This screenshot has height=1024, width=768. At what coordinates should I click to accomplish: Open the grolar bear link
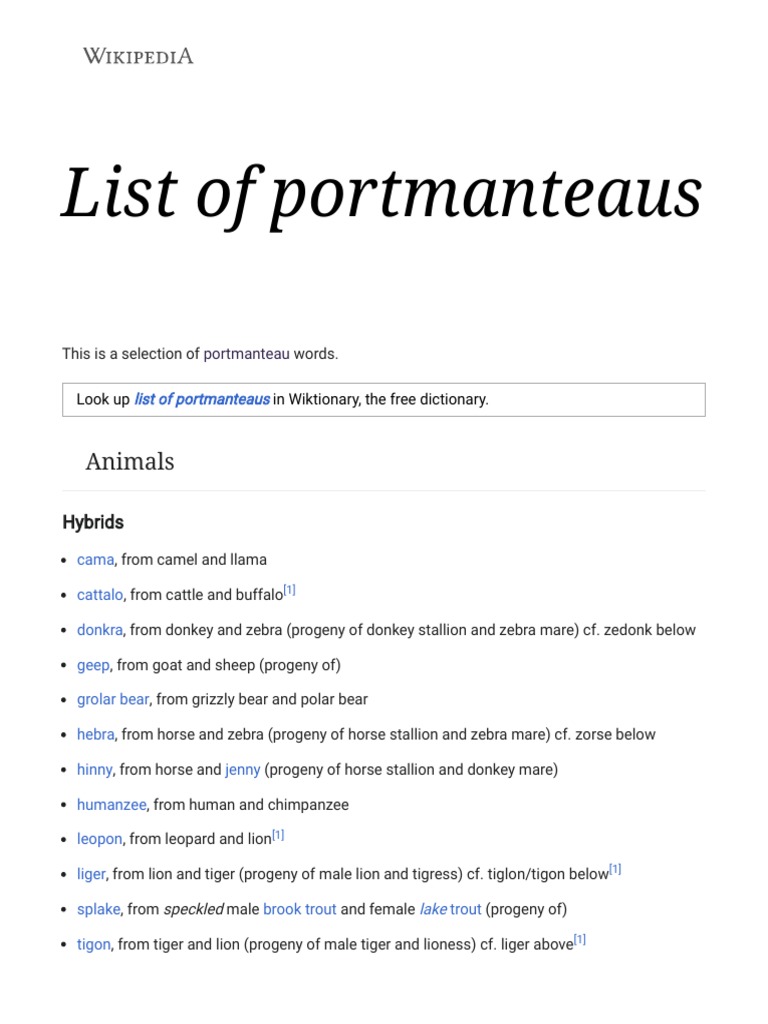[x=113, y=699]
